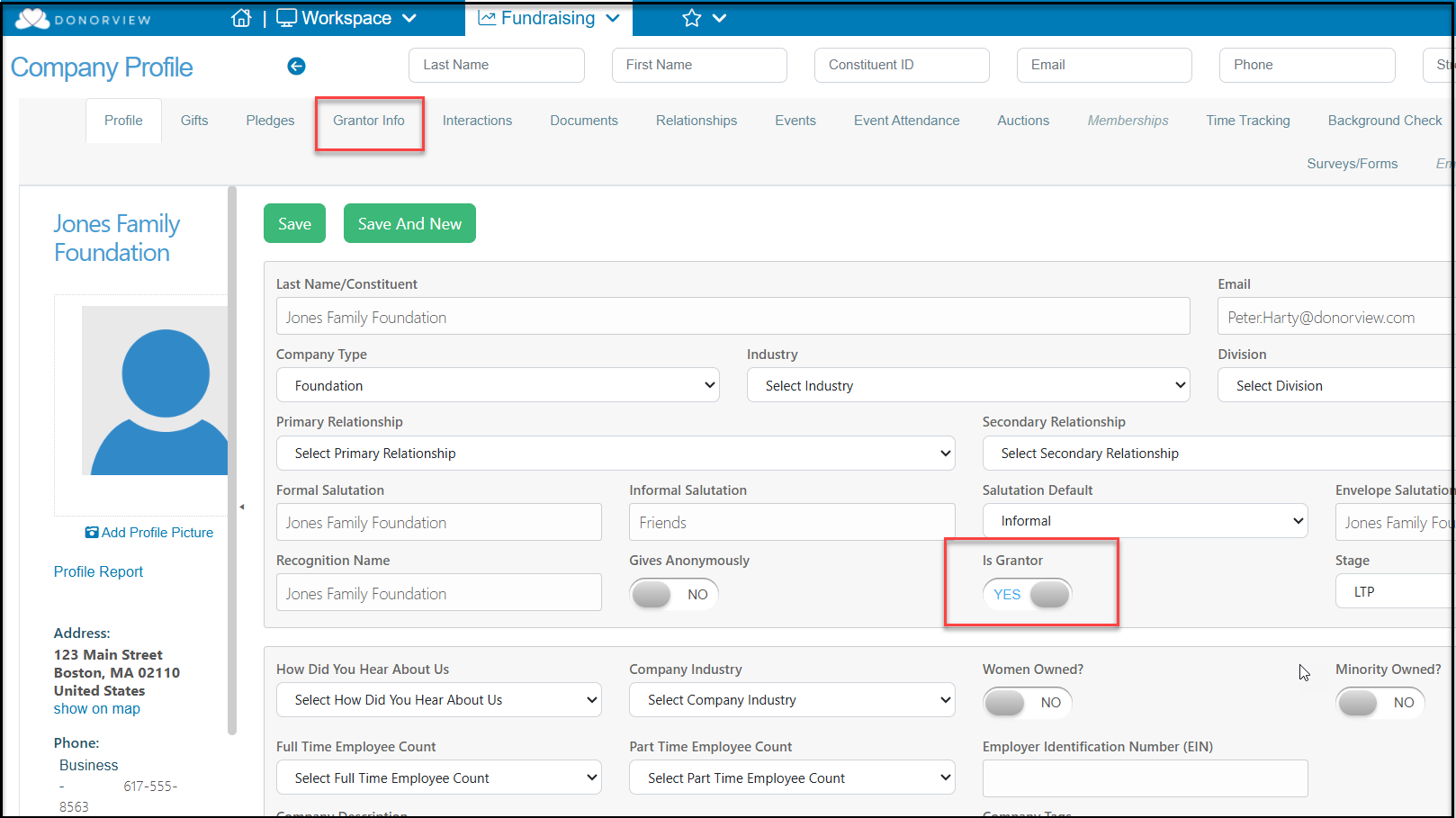This screenshot has width=1456, height=818.
Task: Collapse sidebar with the small arrow handle
Action: pos(241,507)
